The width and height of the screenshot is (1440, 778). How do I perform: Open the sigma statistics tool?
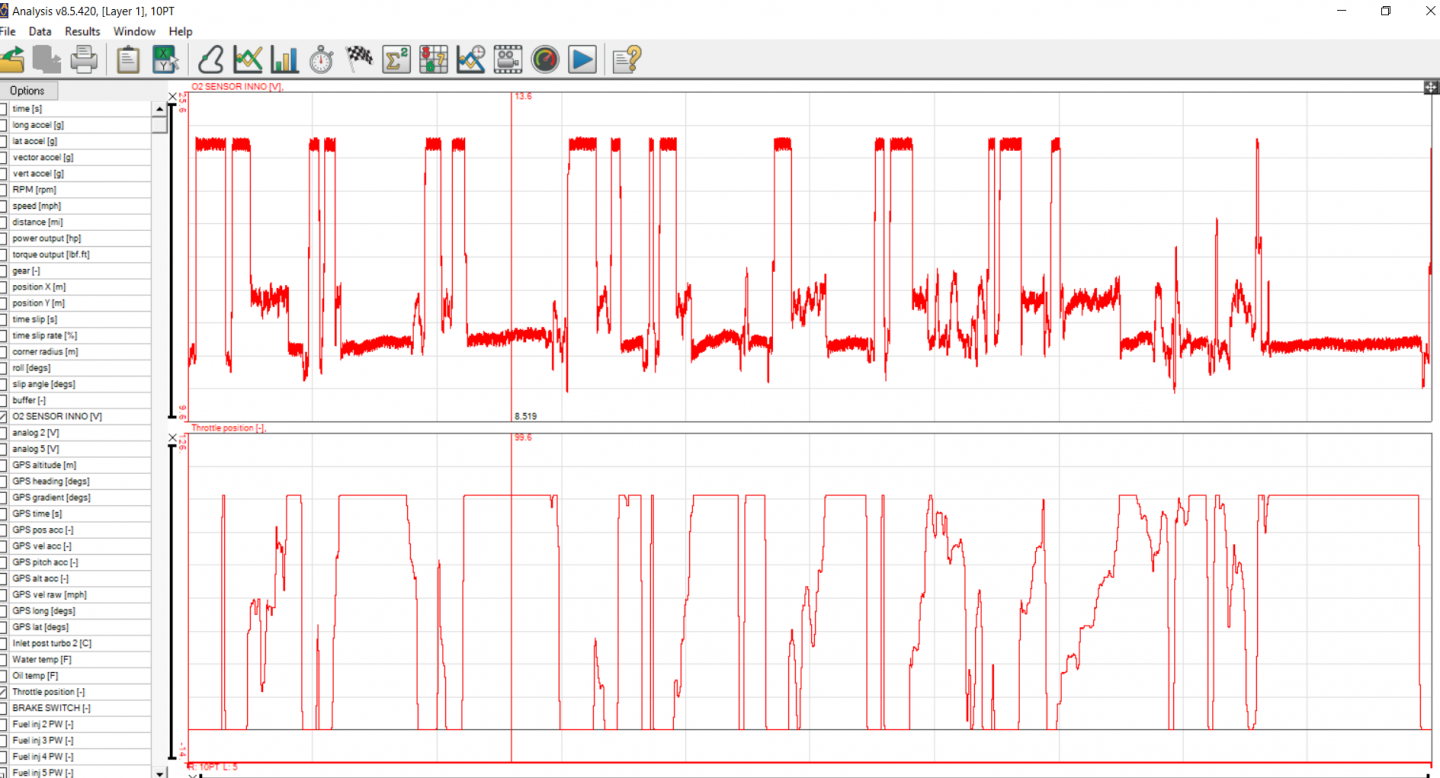pyautogui.click(x=397, y=60)
